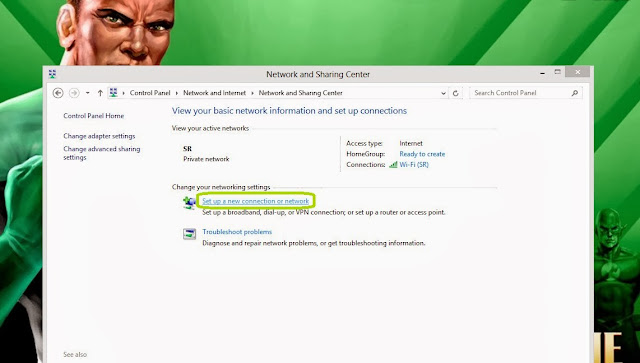This screenshot has width=640, height=363.
Task: Click the View your active networks heading
Action: tap(210, 128)
